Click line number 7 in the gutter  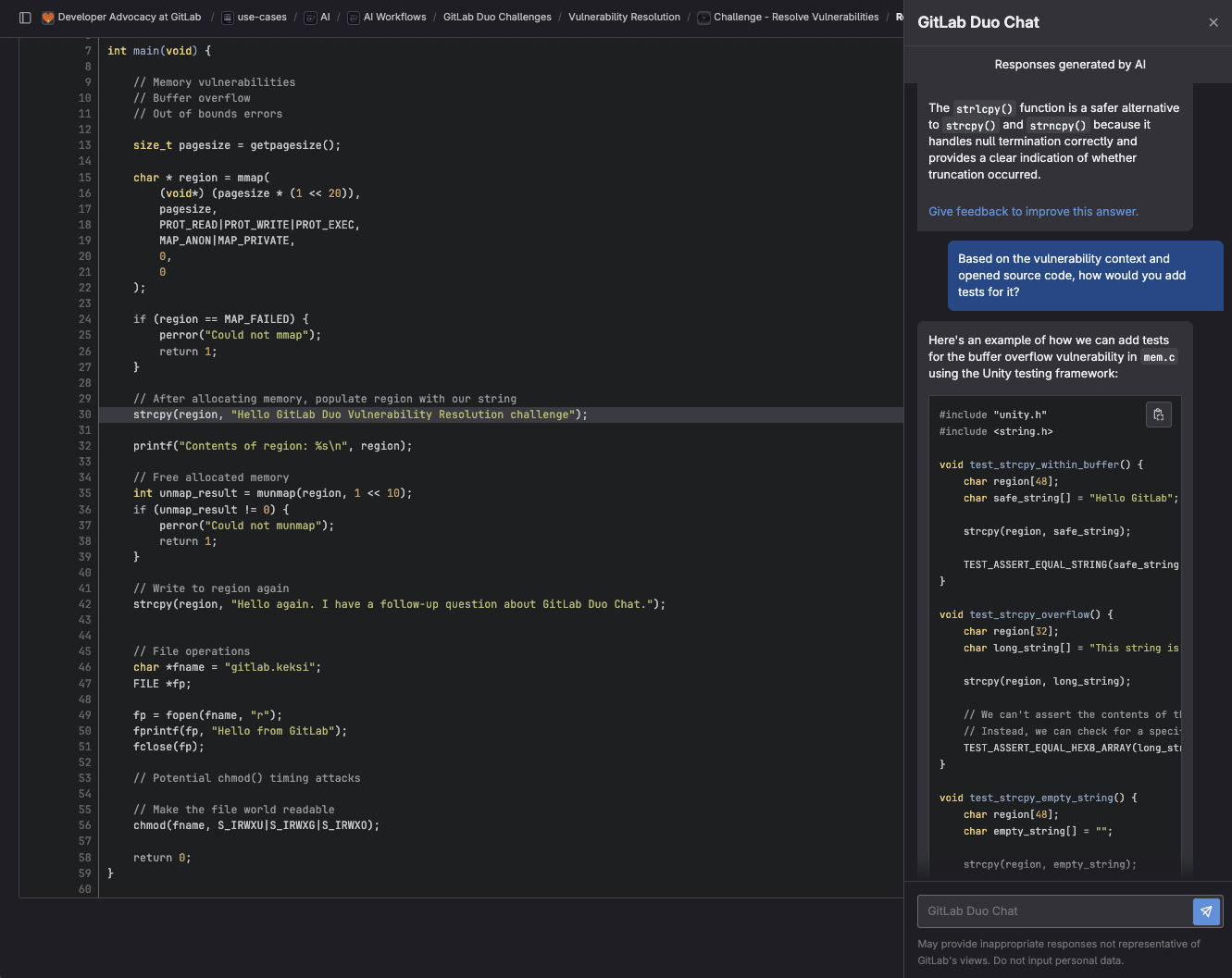[x=89, y=51]
